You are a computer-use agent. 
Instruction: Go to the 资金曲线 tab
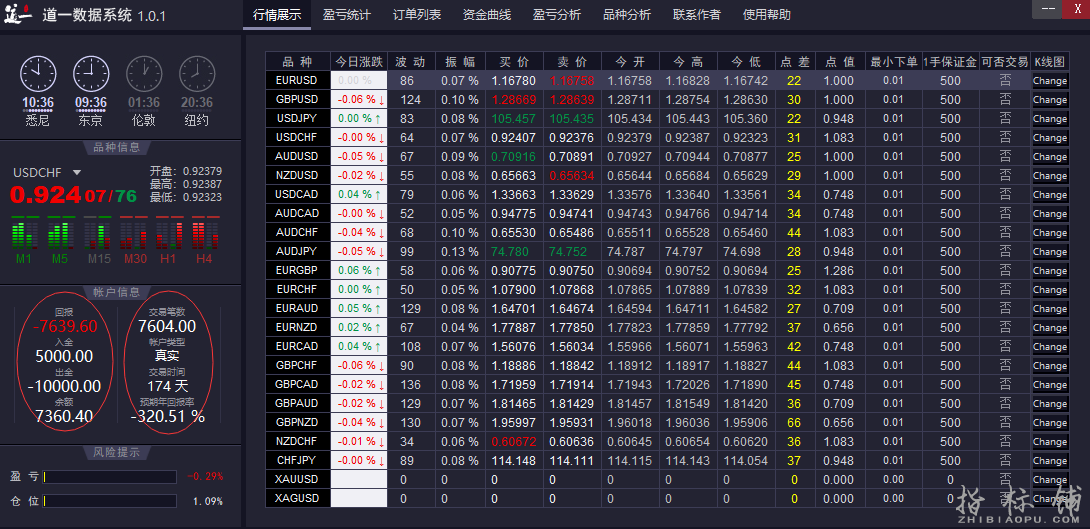pyautogui.click(x=487, y=15)
